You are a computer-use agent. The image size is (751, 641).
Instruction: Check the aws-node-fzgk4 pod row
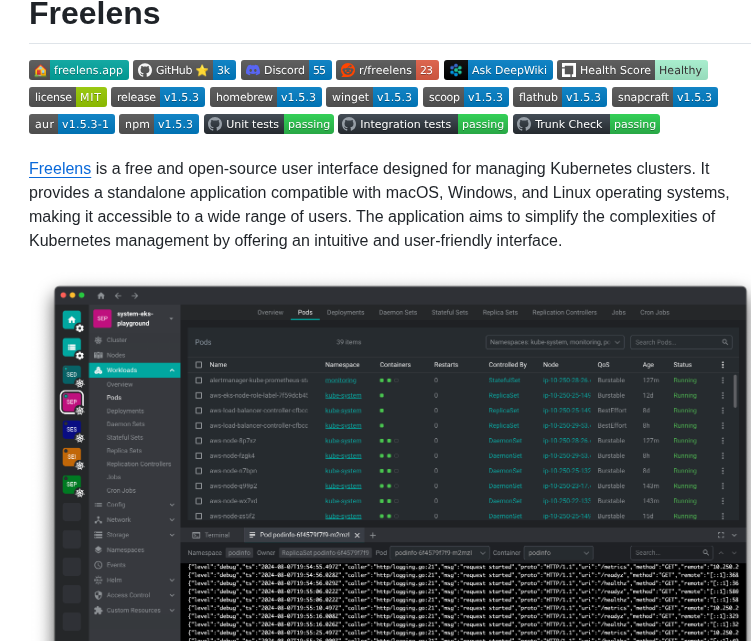pos(198,456)
